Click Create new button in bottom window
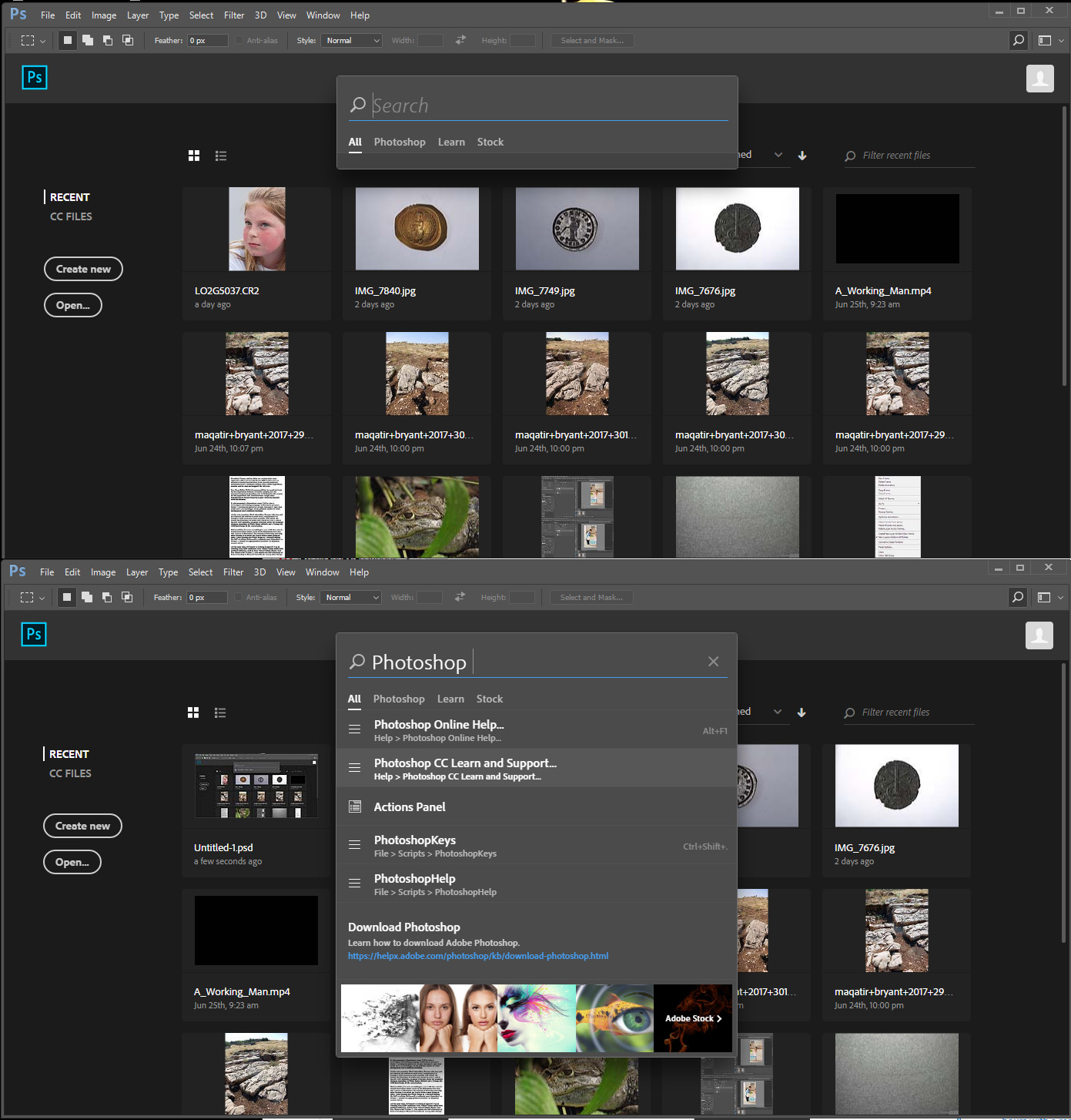Viewport: 1071px width, 1120px height. 82,826
